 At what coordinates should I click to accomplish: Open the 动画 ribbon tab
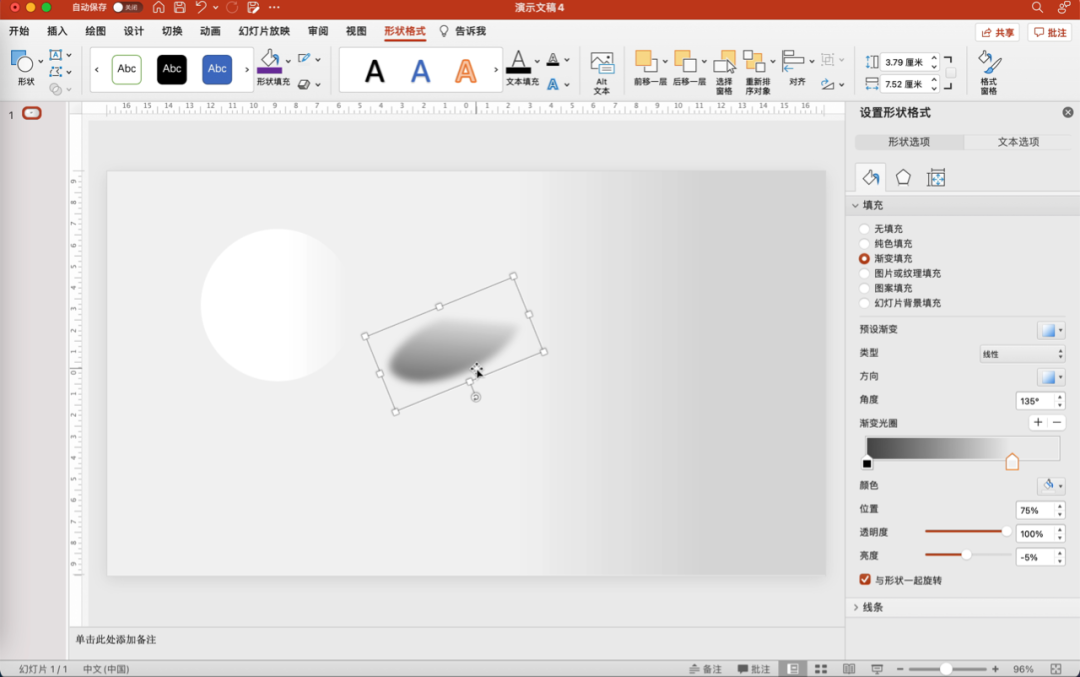tap(210, 31)
